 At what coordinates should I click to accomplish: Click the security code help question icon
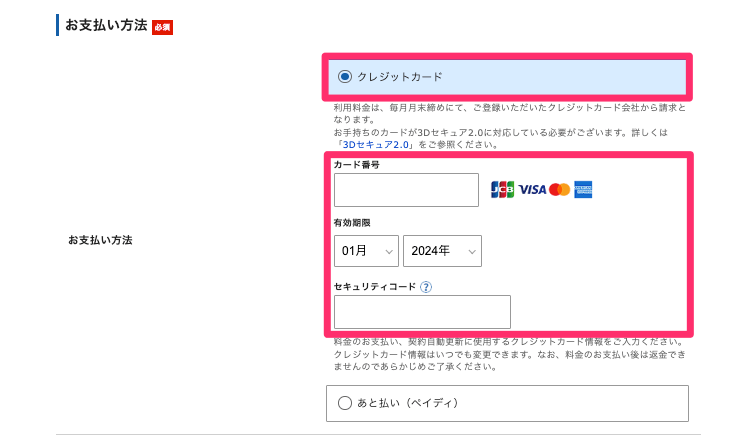[426, 287]
